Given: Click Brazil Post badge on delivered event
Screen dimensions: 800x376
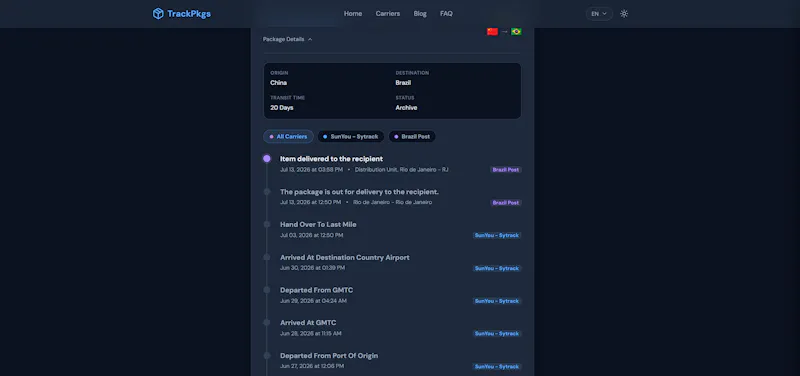Looking at the screenshot, I should [x=506, y=170].
